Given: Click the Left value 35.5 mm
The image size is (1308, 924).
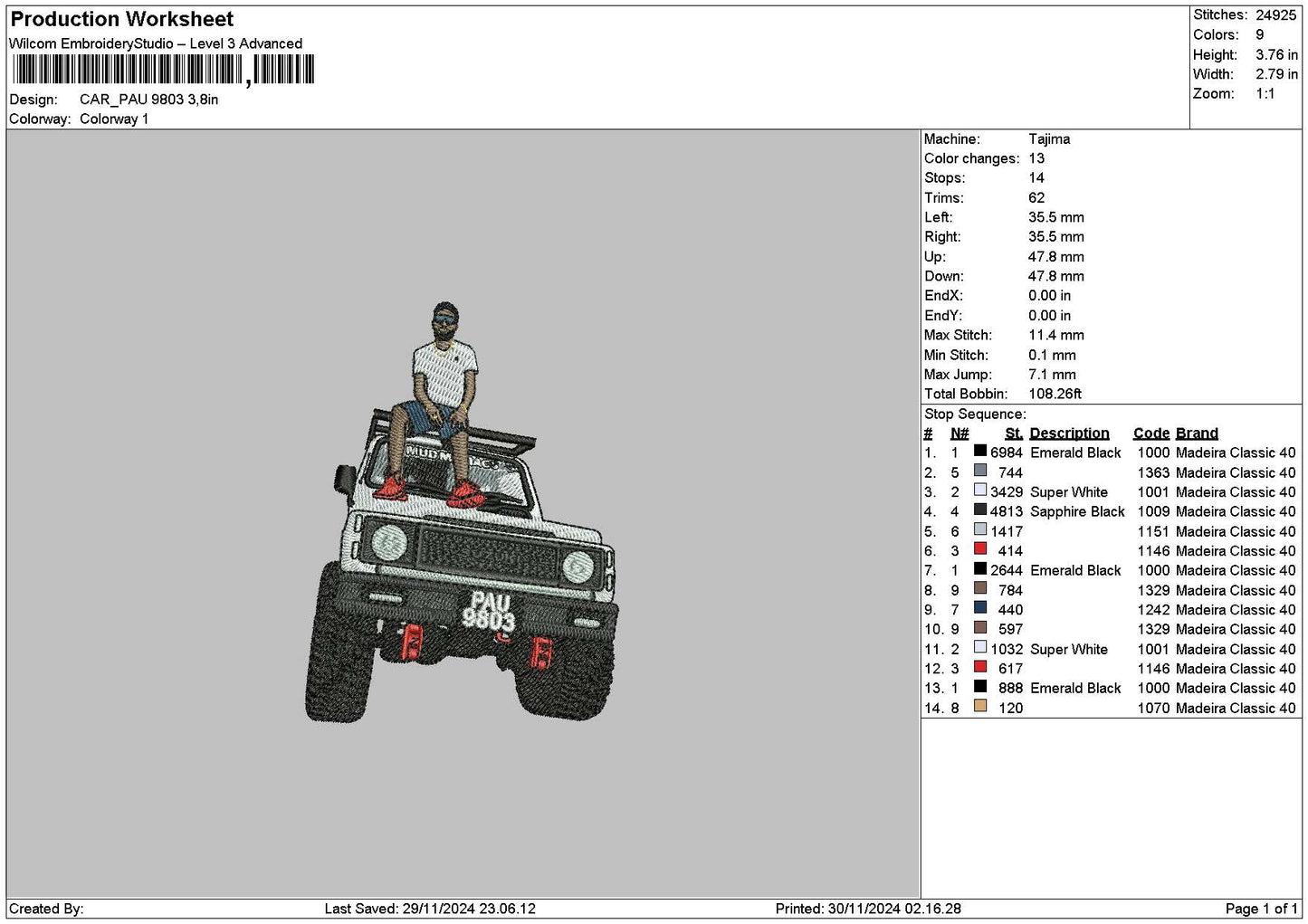Looking at the screenshot, I should (1056, 217).
